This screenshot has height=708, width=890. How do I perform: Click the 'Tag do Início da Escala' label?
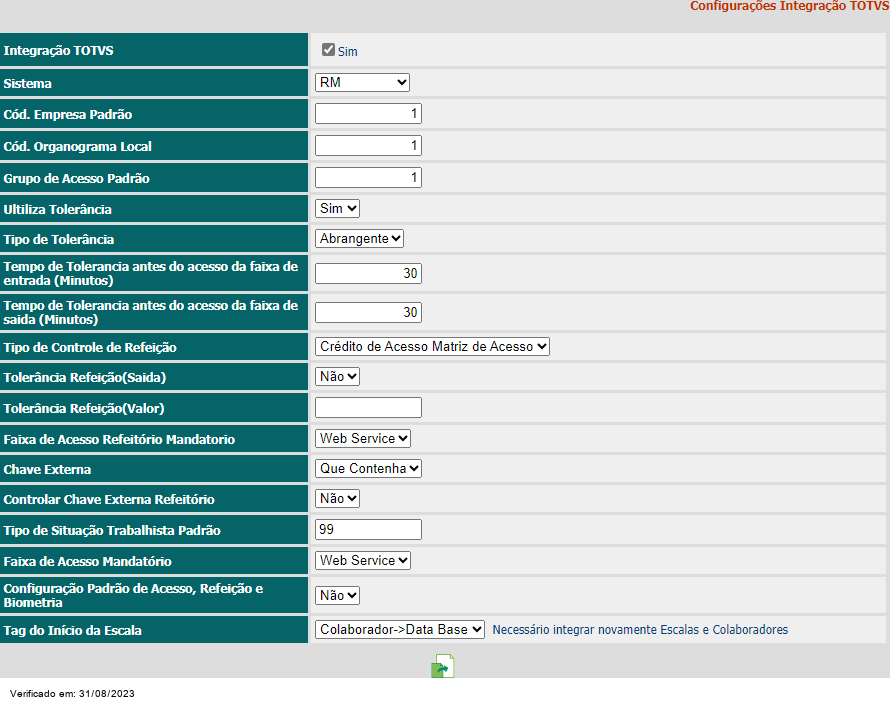coord(73,631)
